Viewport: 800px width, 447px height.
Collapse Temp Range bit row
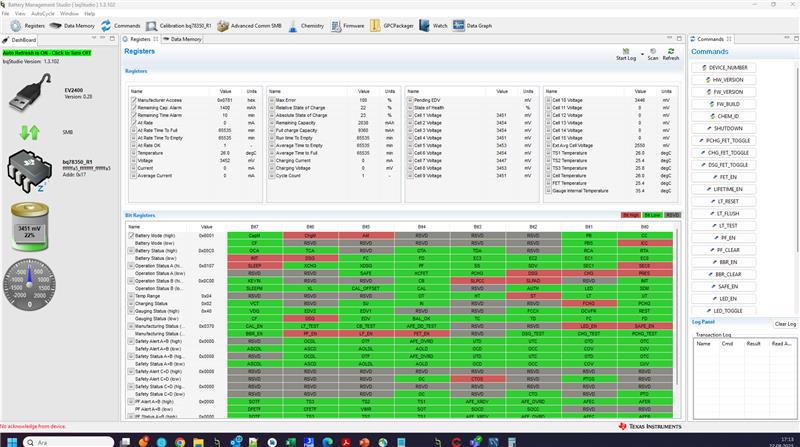point(131,296)
